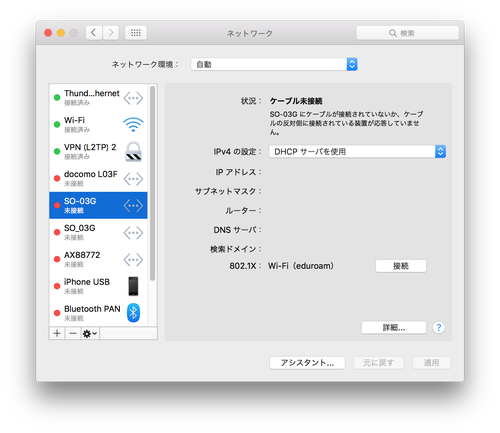
Task: Open the help question mark button
Action: tap(439, 327)
